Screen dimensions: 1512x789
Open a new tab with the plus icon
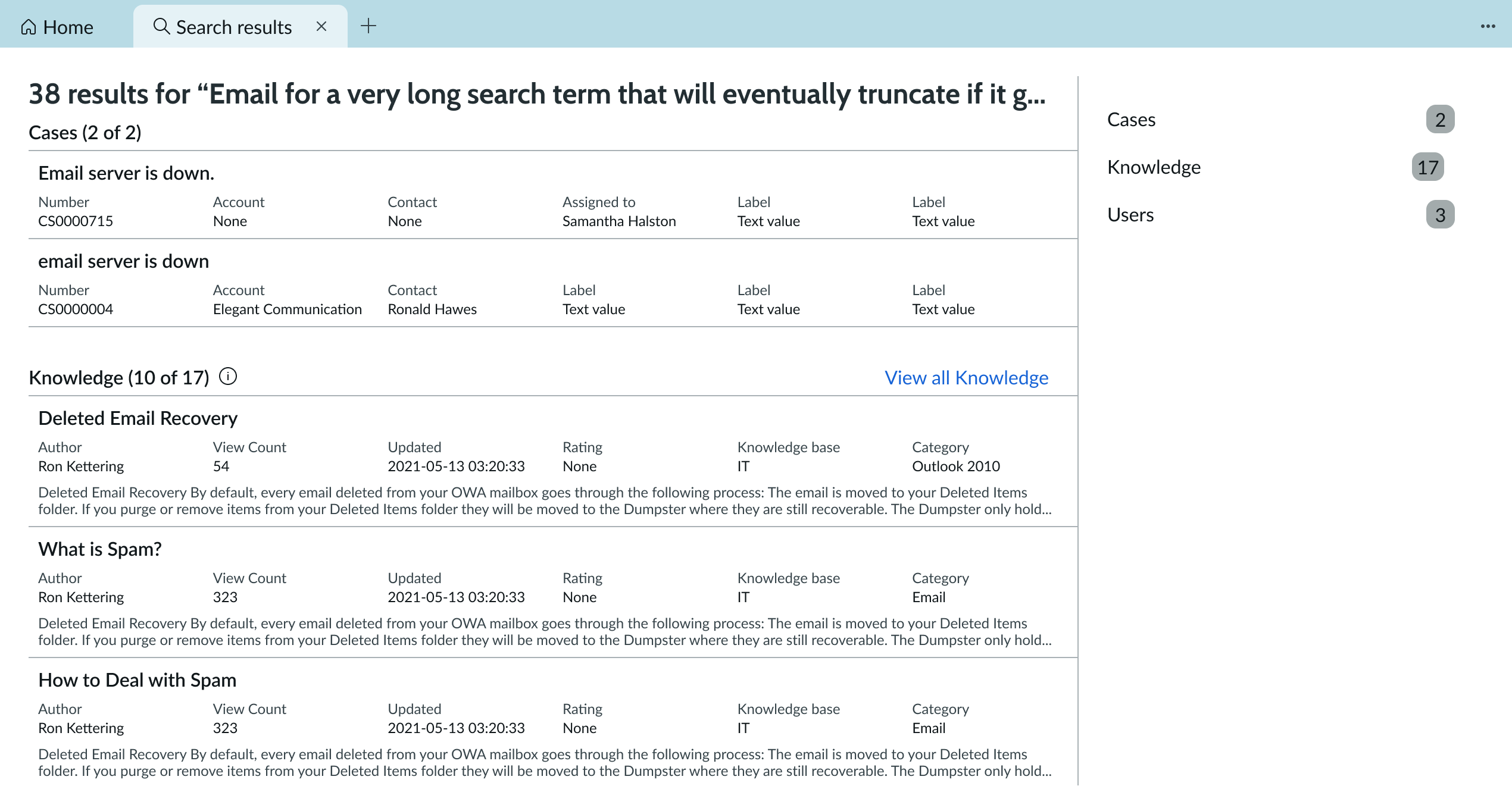tap(369, 26)
